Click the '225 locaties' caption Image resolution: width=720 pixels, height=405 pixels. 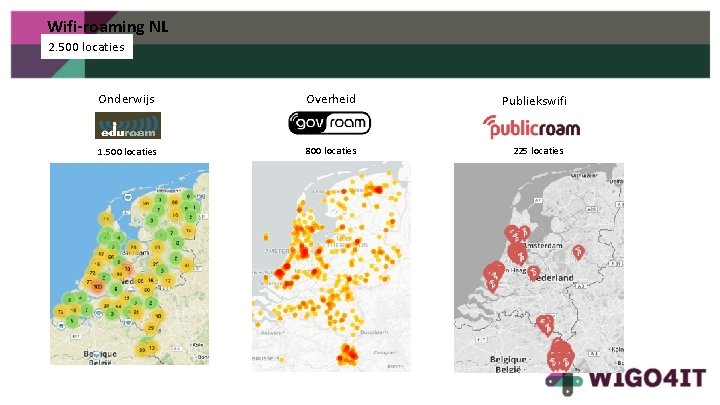point(538,151)
